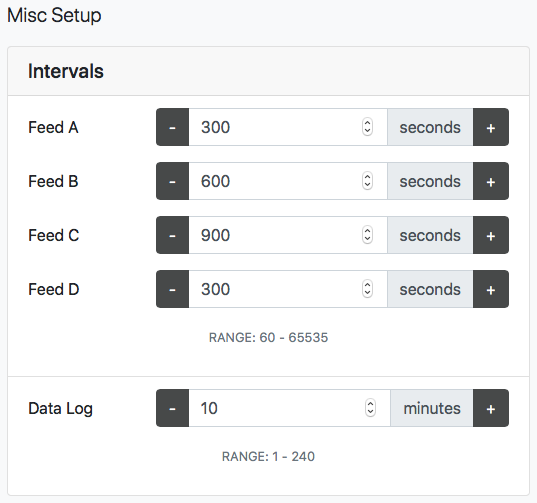
Task: Increase Data Log minutes with plus
Action: click(491, 408)
